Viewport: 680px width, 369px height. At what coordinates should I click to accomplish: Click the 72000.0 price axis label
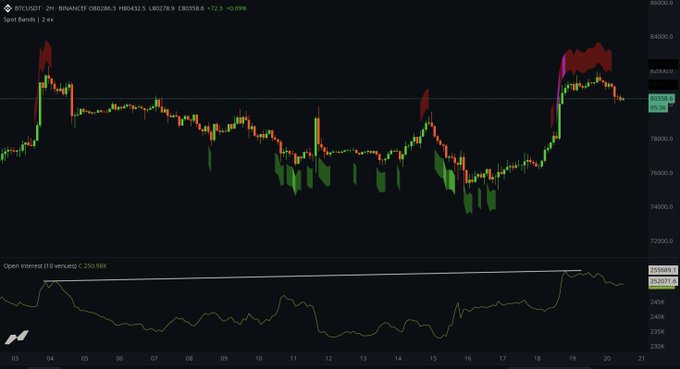[661, 241]
